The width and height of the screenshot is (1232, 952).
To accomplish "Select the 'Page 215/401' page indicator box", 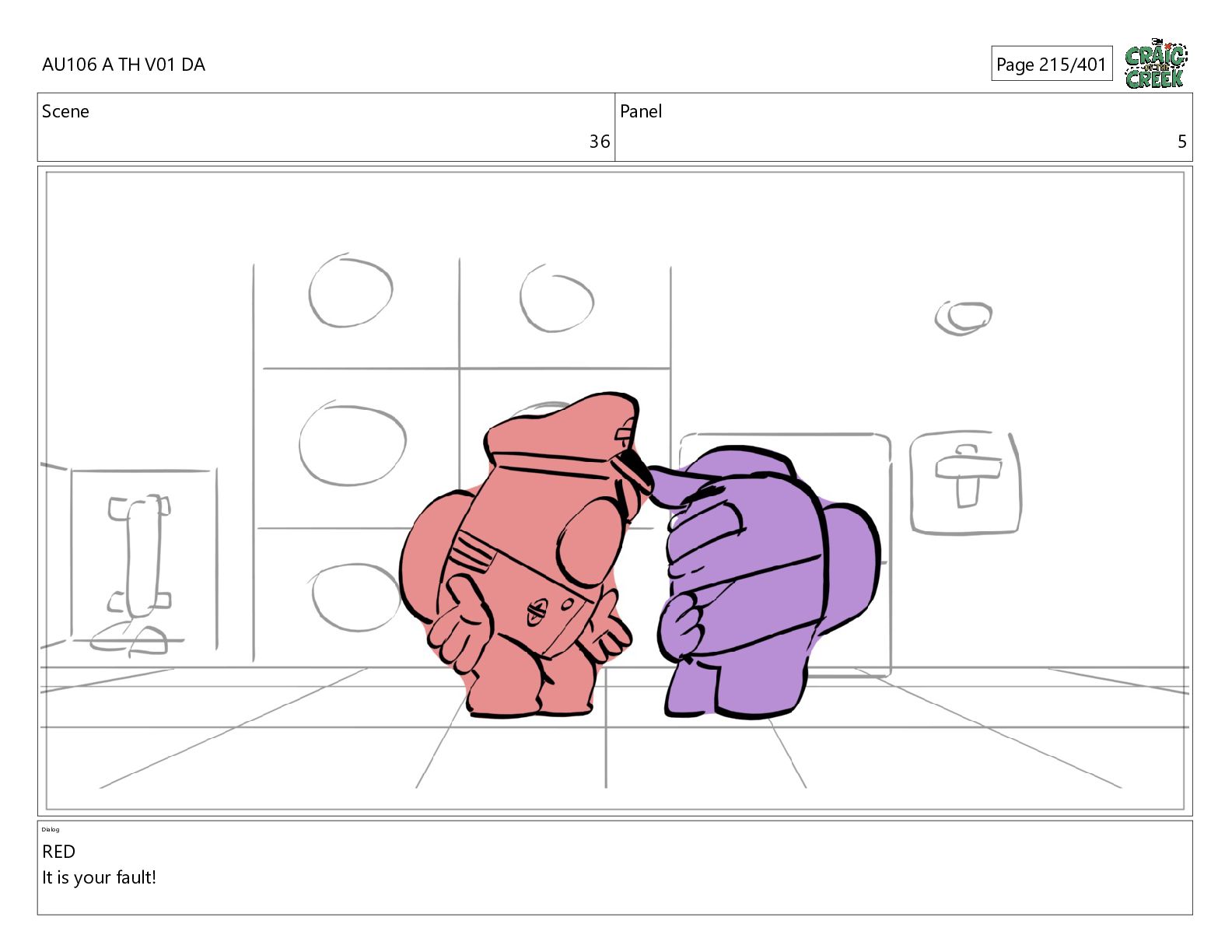I will click(x=1052, y=64).
